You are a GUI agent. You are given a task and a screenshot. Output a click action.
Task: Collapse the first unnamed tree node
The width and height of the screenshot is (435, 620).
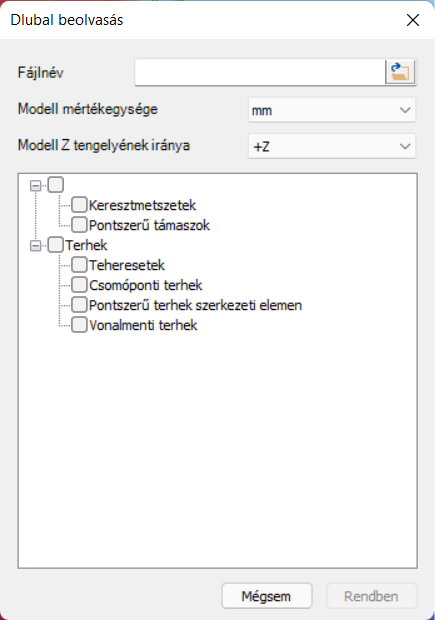[x=36, y=186]
